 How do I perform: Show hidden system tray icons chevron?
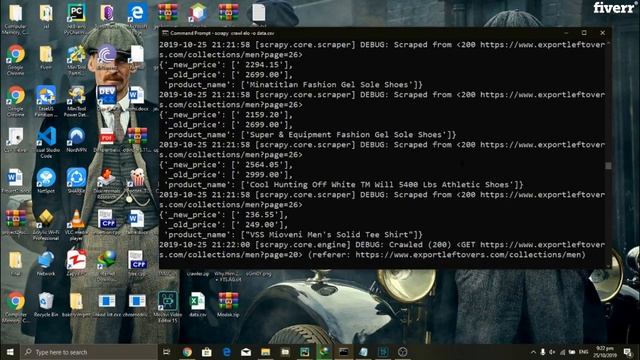(533, 352)
